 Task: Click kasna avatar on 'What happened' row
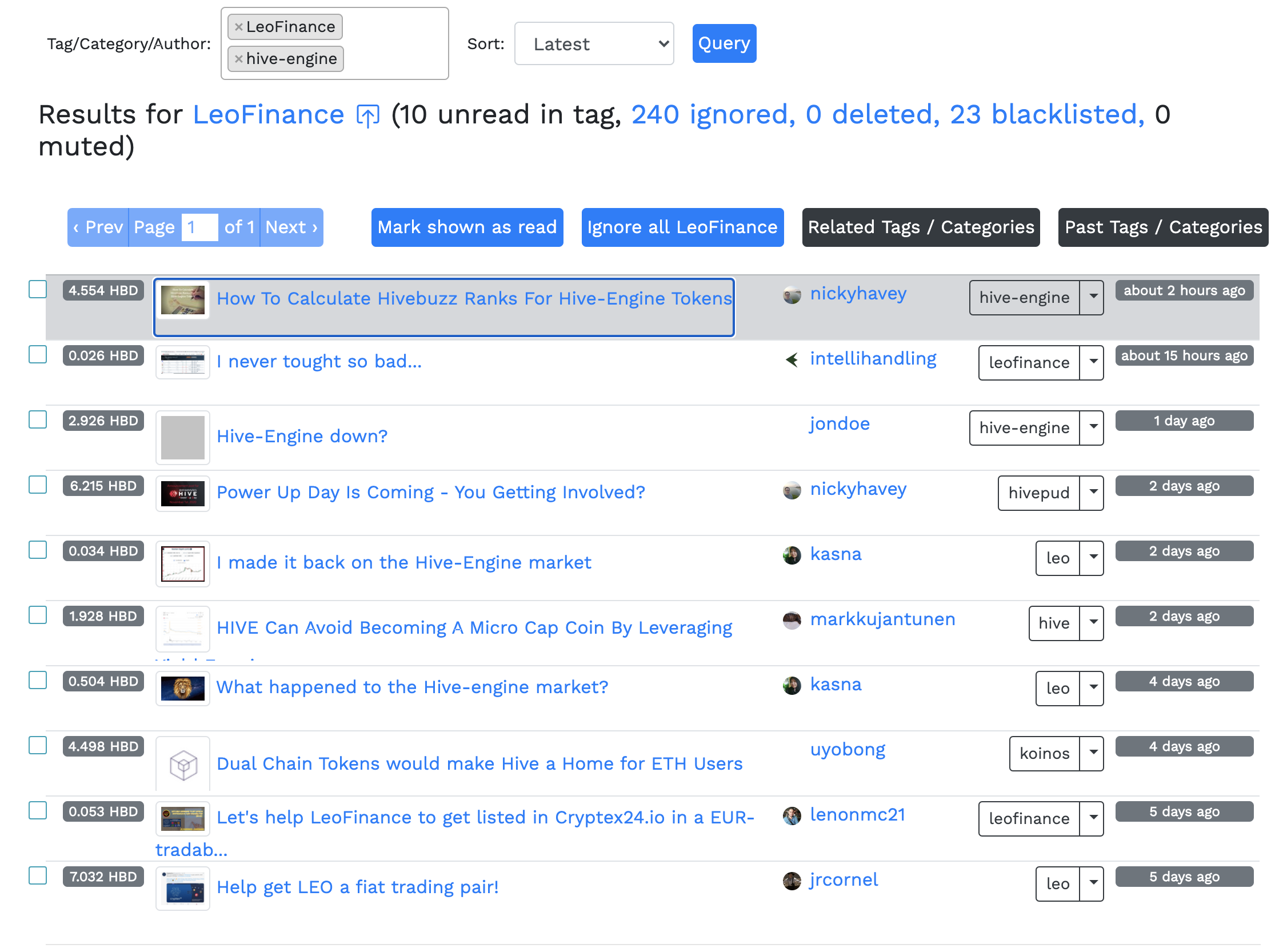point(792,685)
